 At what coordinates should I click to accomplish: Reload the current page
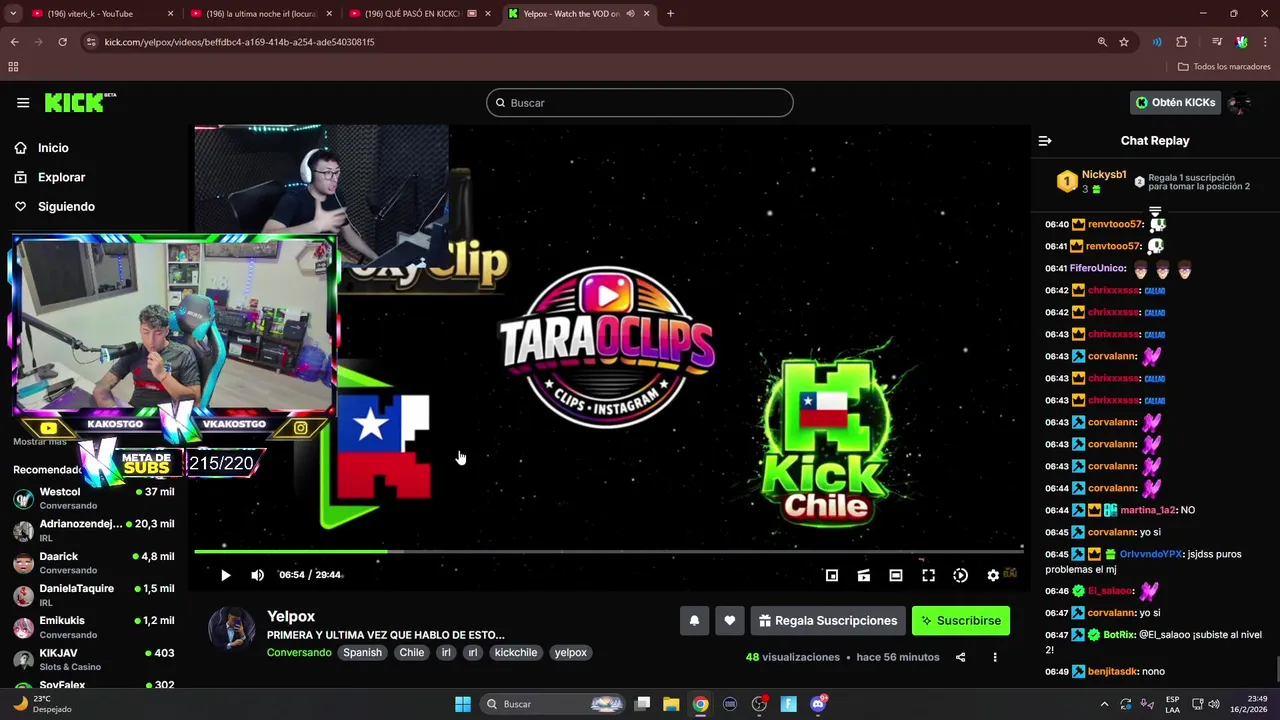pos(62,42)
